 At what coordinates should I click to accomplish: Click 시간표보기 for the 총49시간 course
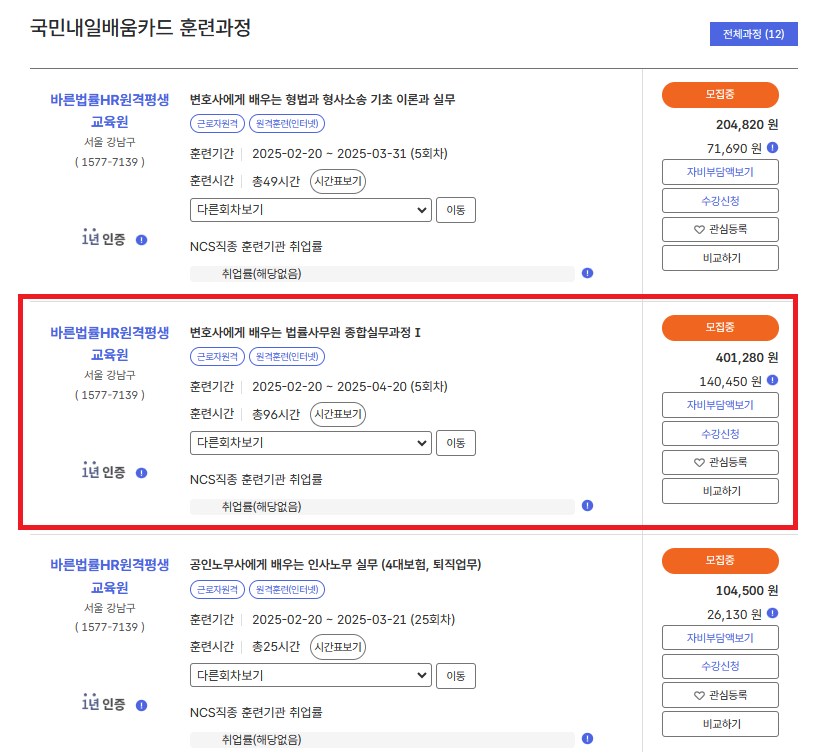(338, 182)
